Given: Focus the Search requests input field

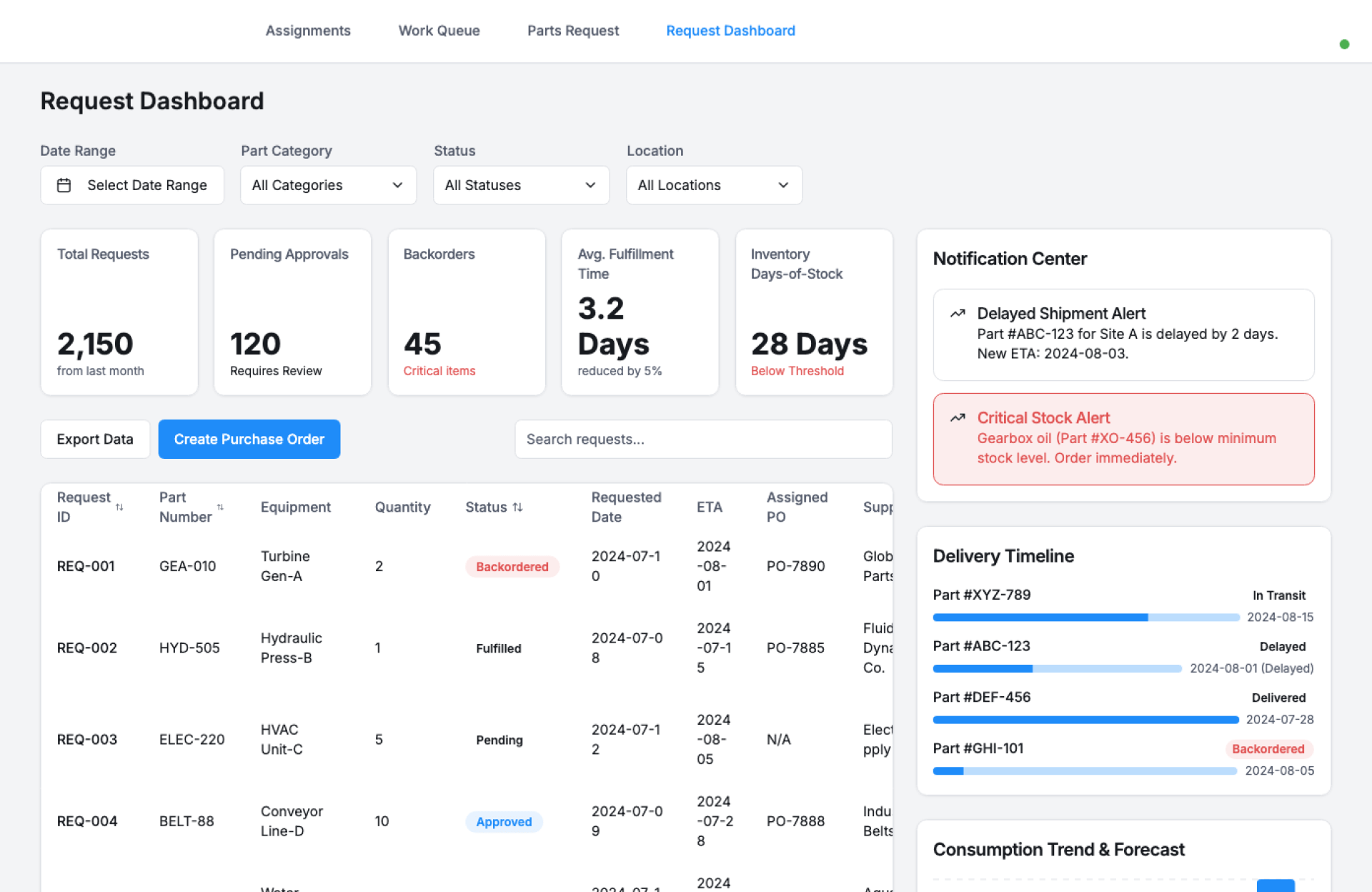Looking at the screenshot, I should (703, 439).
